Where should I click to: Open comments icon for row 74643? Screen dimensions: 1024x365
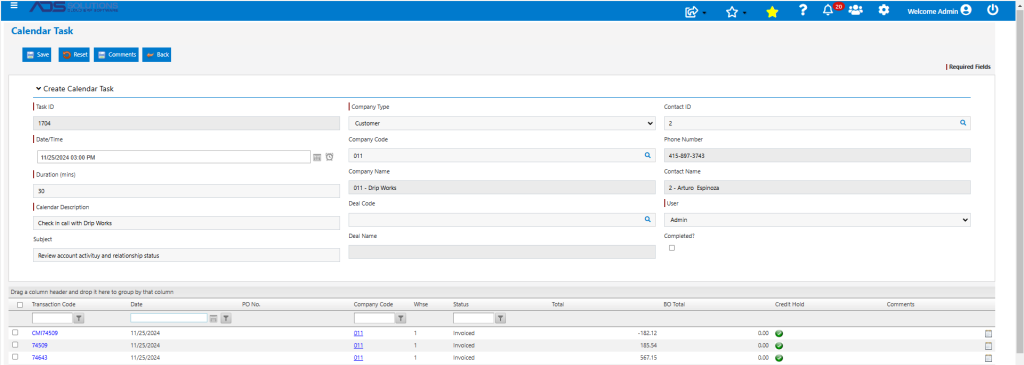(x=988, y=358)
